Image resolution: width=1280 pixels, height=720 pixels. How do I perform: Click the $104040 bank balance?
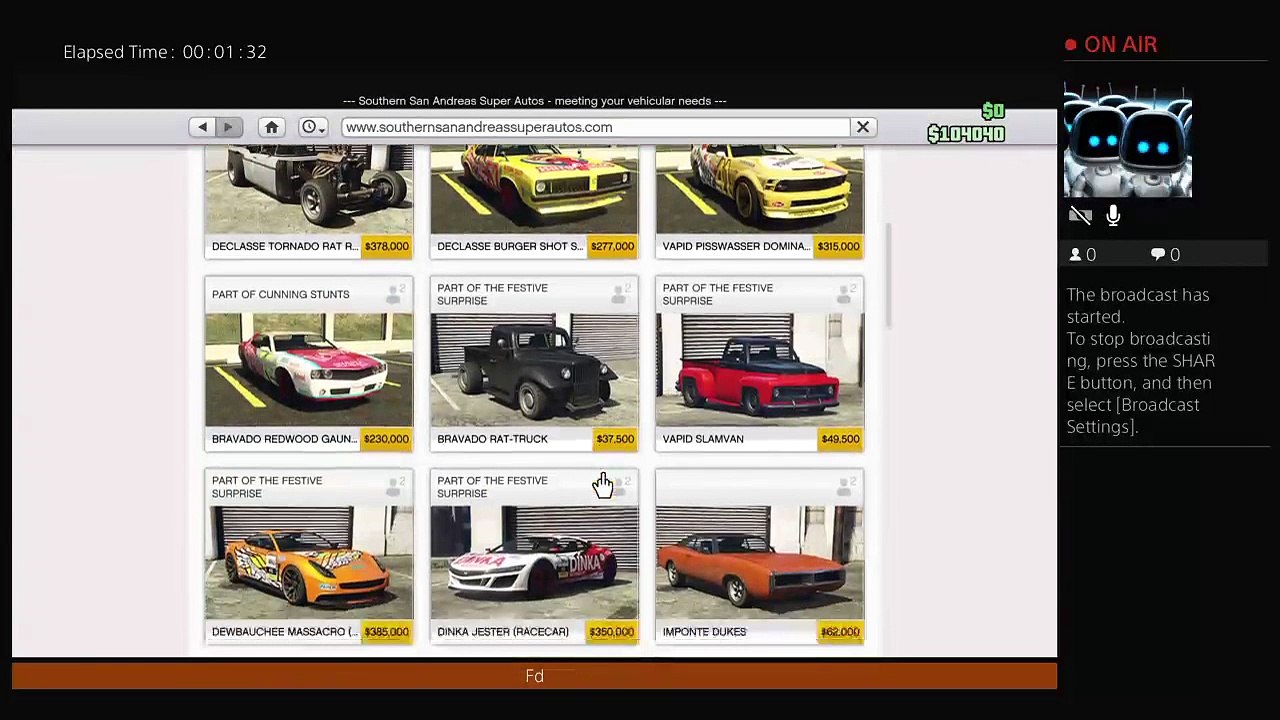point(966,134)
